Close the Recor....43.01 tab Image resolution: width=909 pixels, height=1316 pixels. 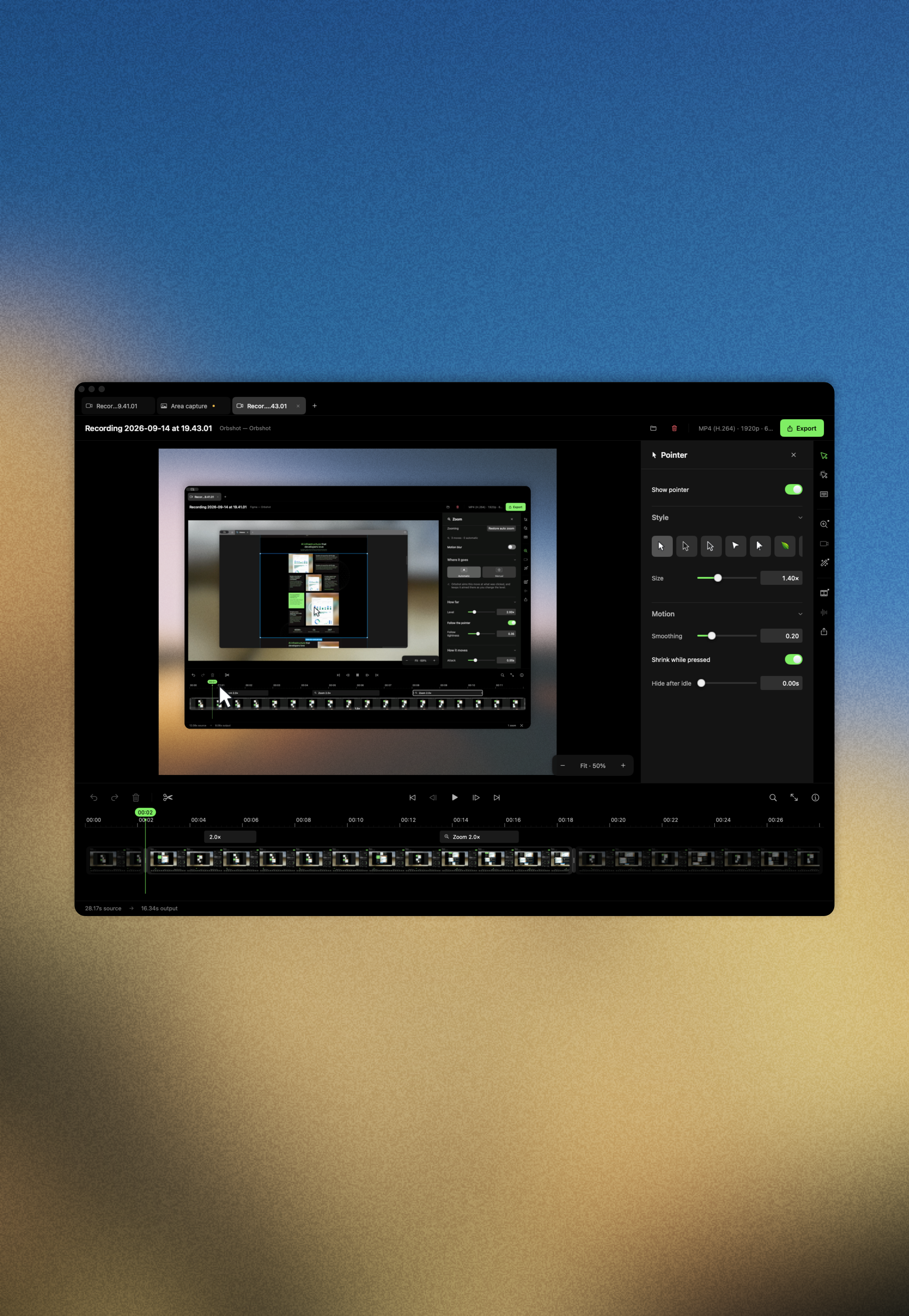[298, 406]
